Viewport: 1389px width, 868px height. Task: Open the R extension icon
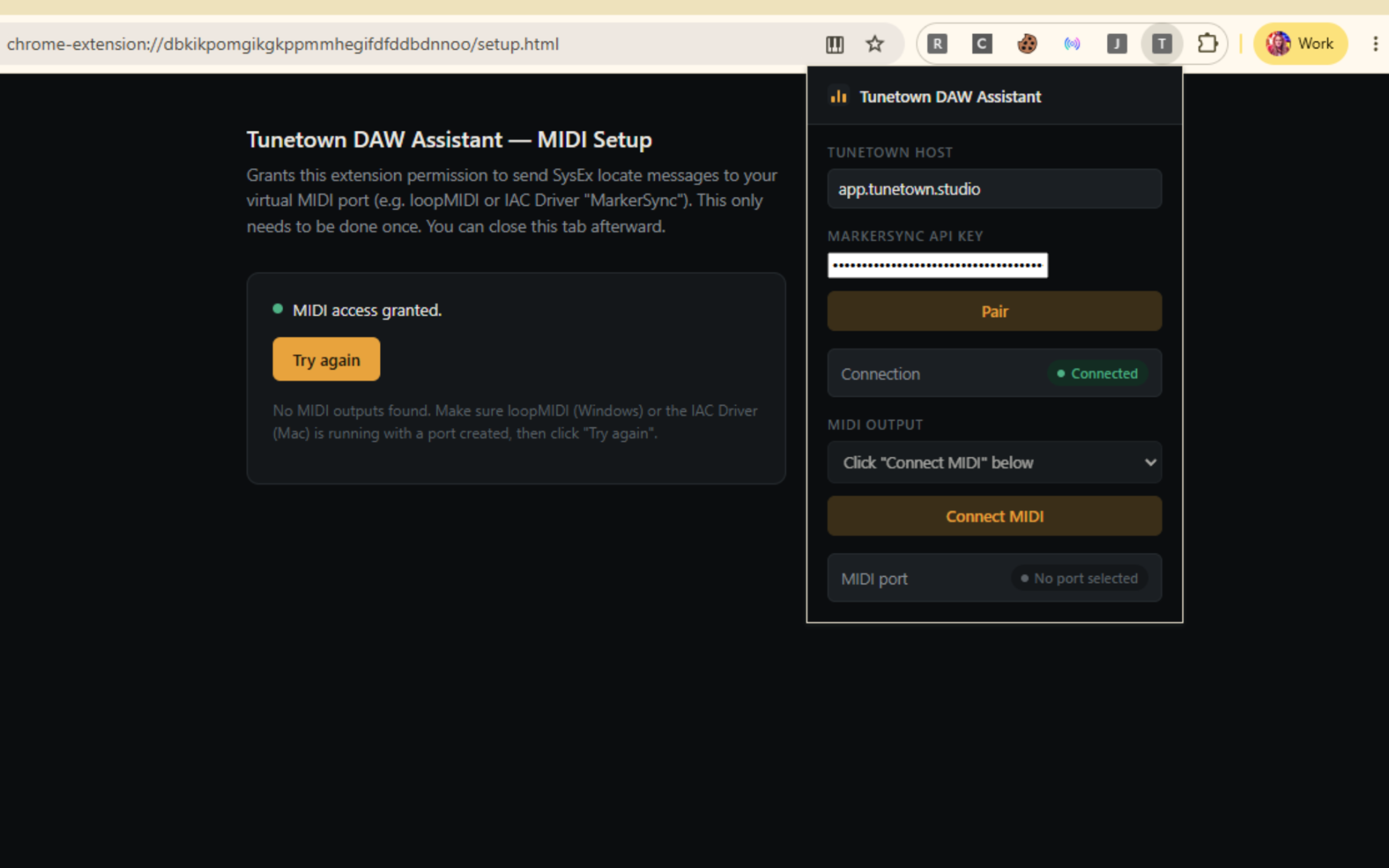[937, 44]
